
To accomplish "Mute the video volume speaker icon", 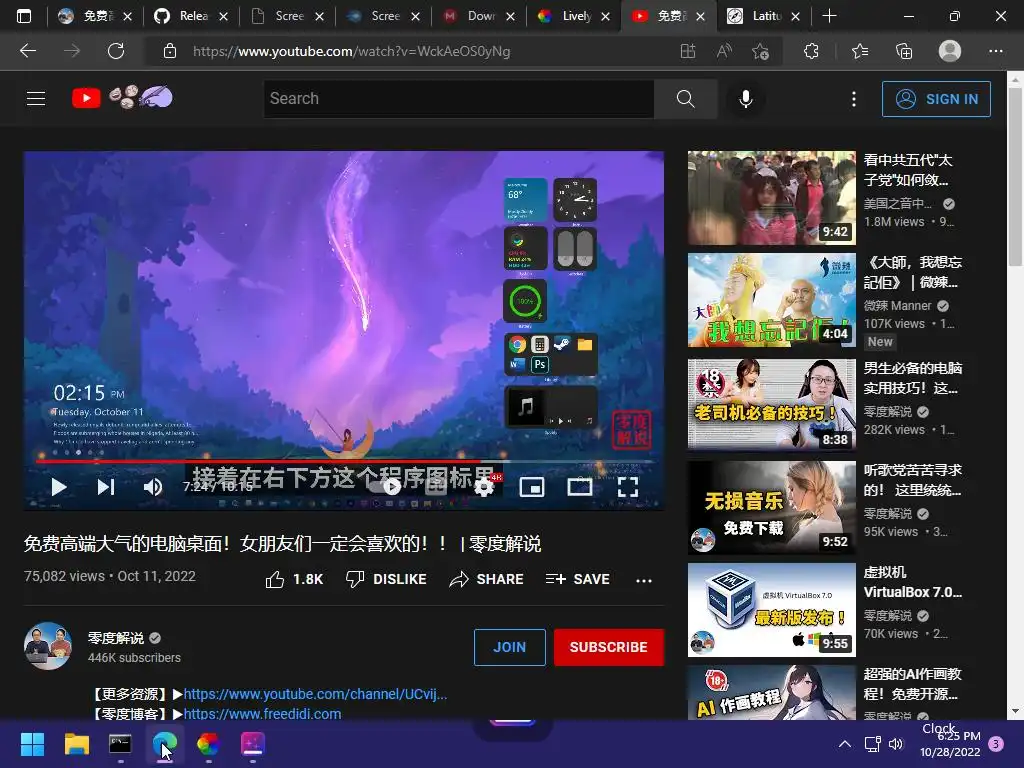I will pos(153,487).
